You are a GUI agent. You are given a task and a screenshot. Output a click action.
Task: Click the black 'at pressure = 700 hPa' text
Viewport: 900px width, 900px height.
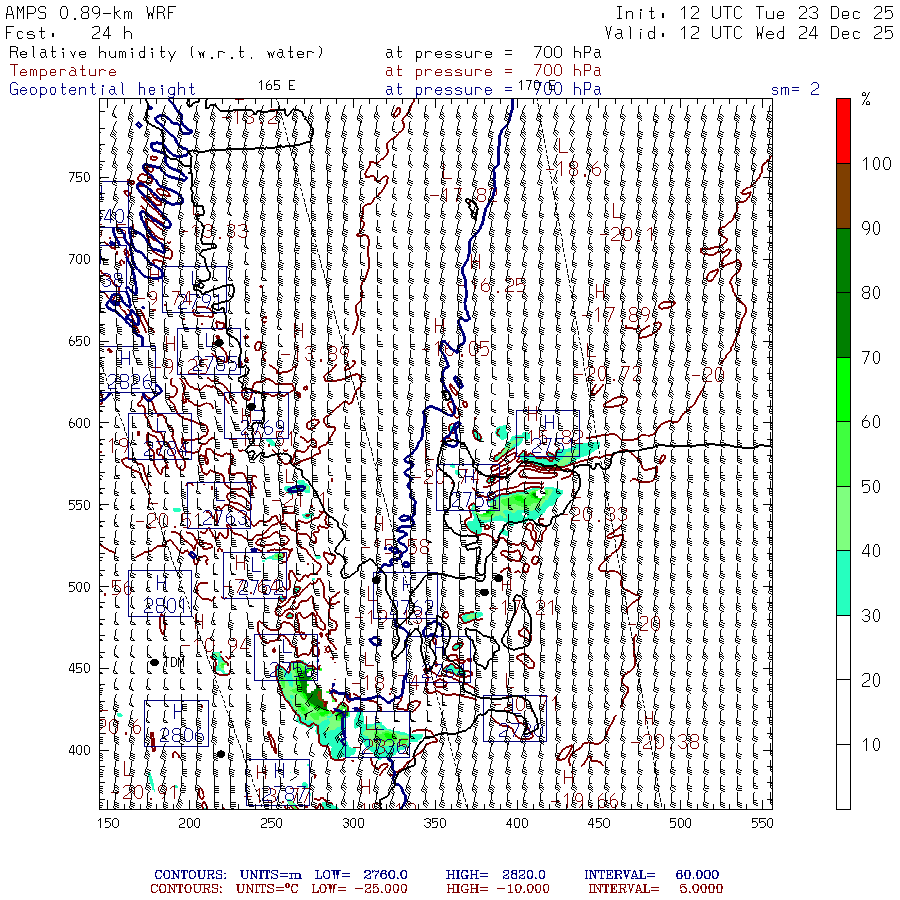pyautogui.click(x=493, y=53)
